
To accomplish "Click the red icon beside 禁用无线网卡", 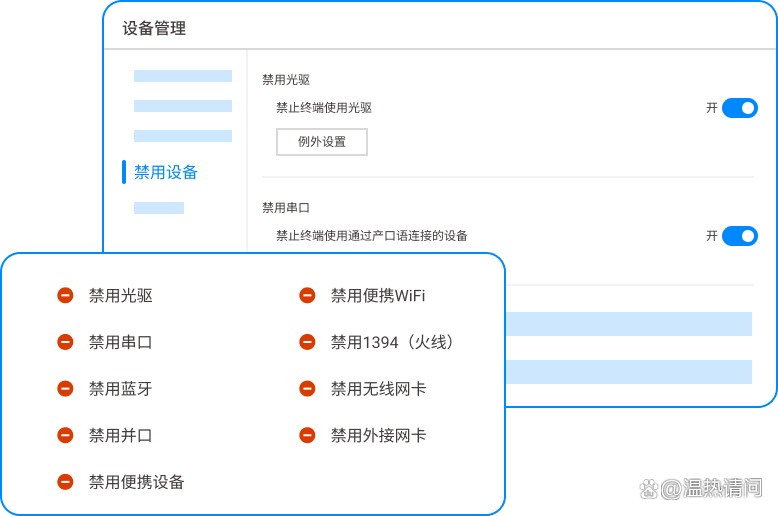I will click(x=308, y=389).
